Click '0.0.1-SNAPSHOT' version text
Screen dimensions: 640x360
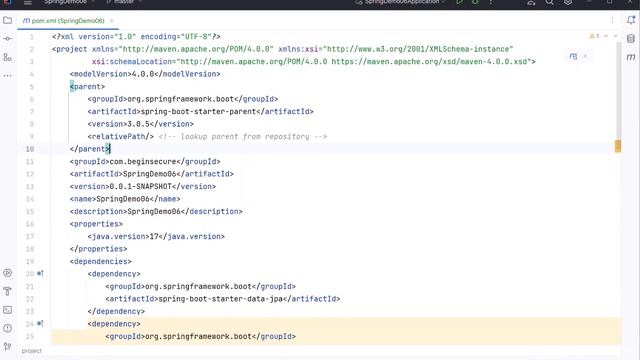point(140,186)
